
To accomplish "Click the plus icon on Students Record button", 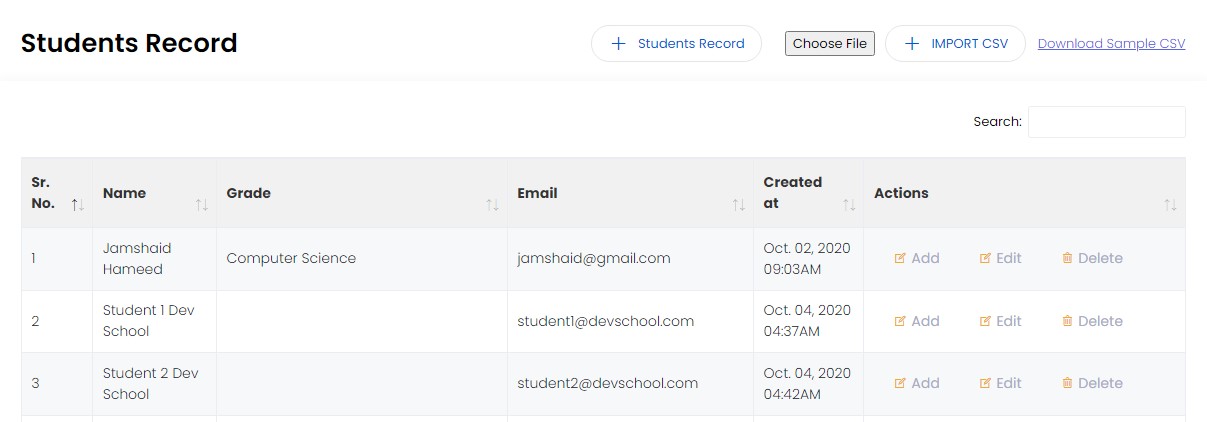I will click(x=618, y=44).
